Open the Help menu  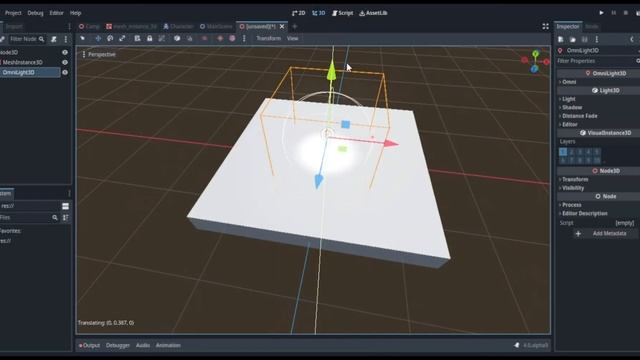(x=76, y=13)
